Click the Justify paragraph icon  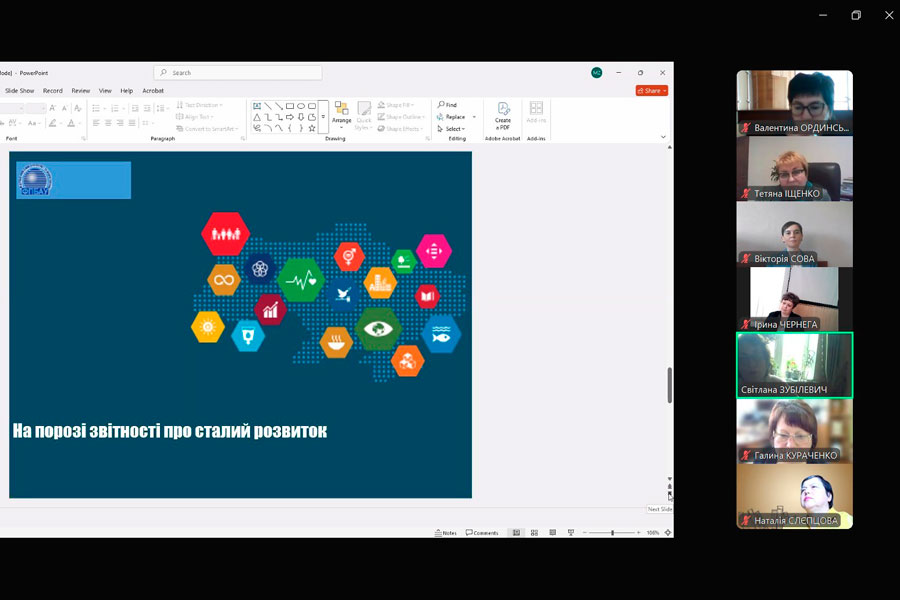click(x=132, y=123)
